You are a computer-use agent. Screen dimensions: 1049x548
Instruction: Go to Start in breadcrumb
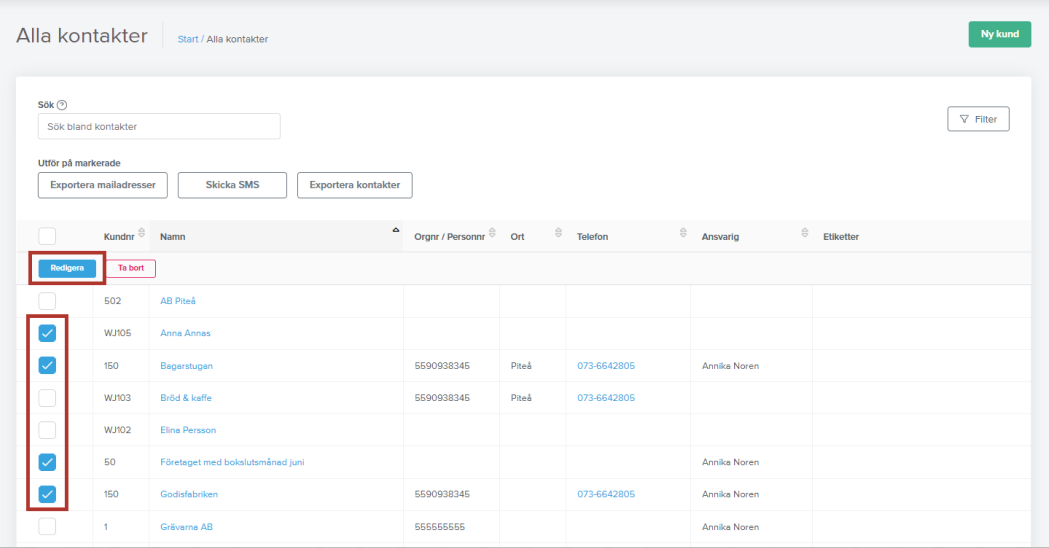pos(187,39)
